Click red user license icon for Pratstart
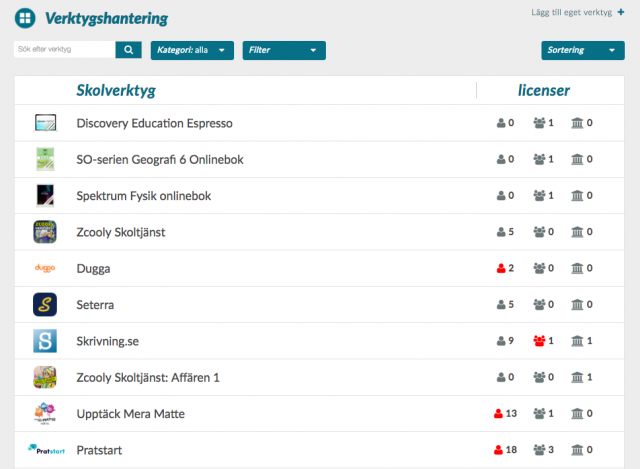 (x=498, y=450)
